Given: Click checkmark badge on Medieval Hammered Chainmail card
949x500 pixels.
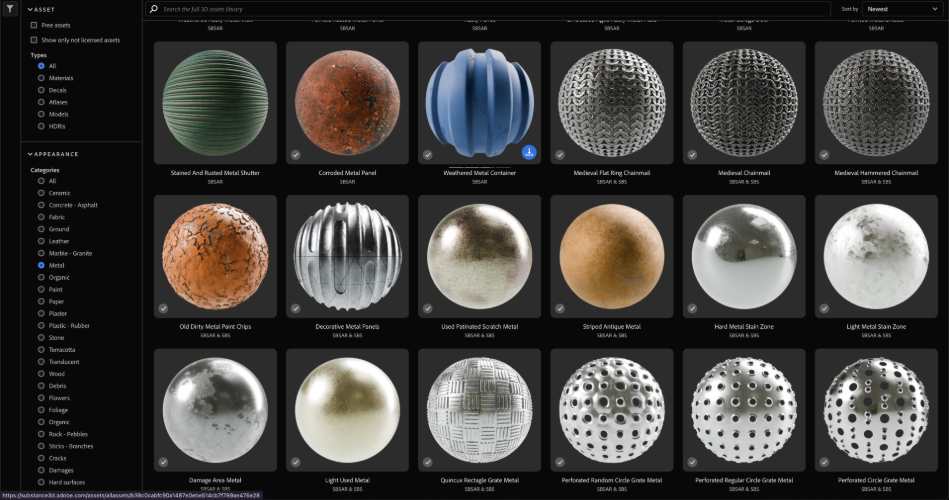Looking at the screenshot, I should 824,155.
